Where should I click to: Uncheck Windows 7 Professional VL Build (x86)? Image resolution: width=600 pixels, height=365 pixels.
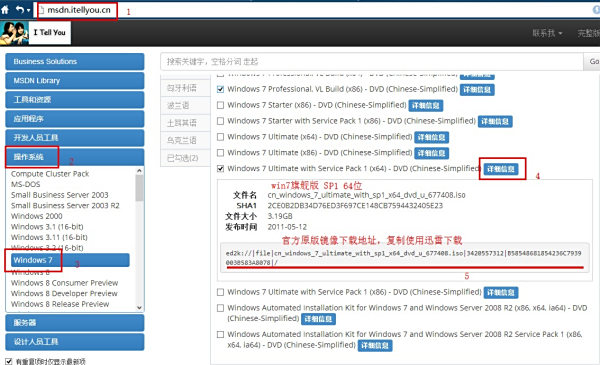pos(220,89)
